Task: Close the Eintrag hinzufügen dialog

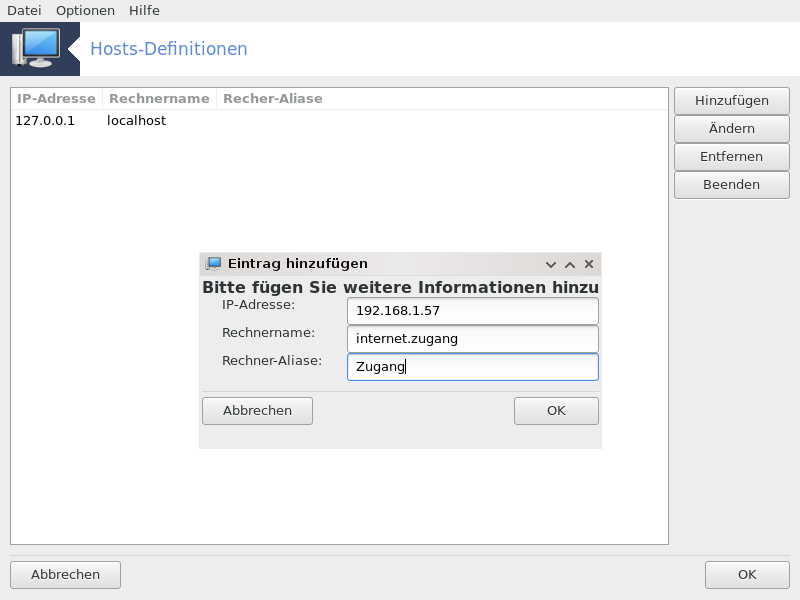Action: click(x=589, y=264)
